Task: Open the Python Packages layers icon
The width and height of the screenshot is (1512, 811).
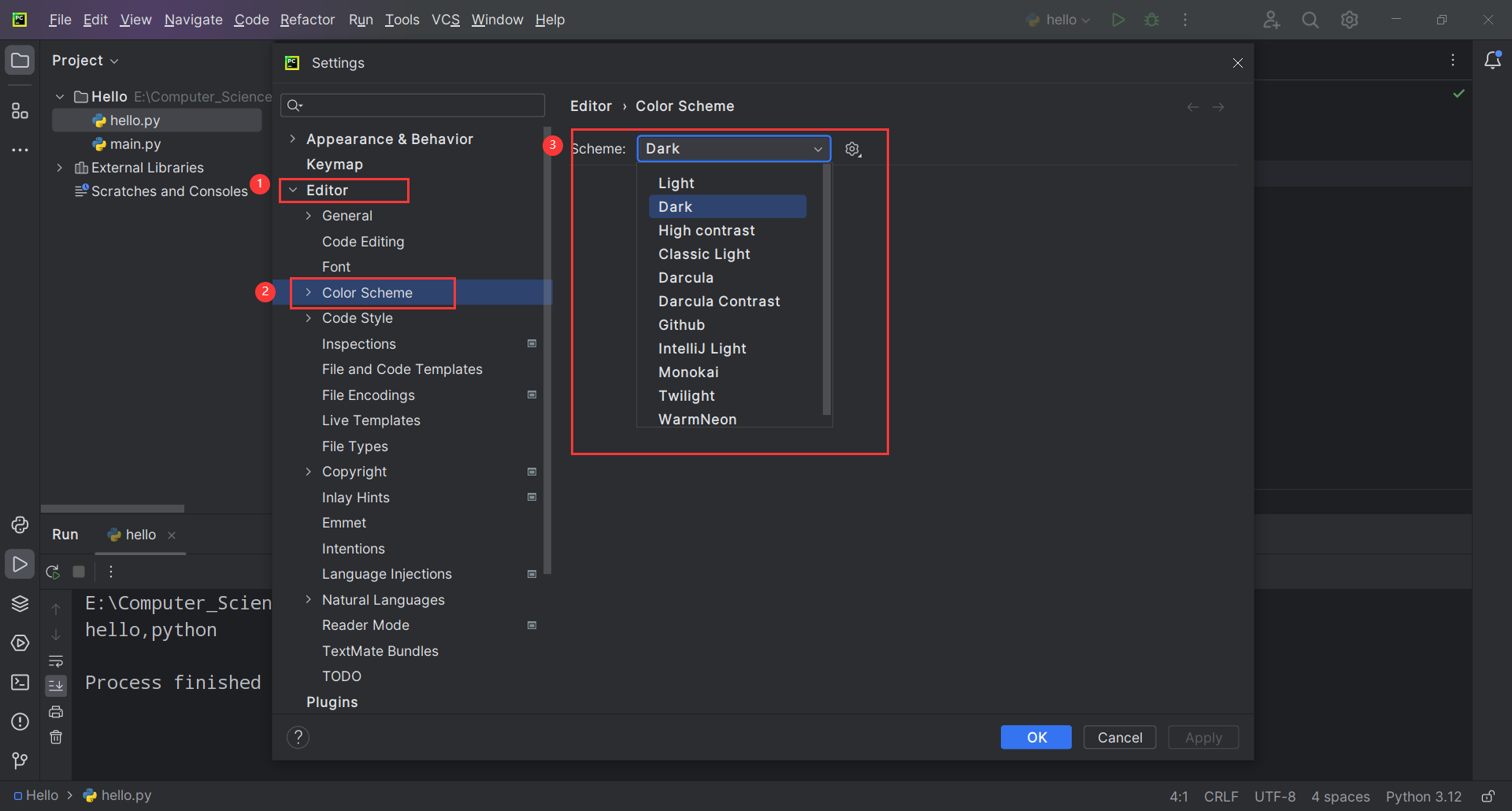Action: [20, 604]
